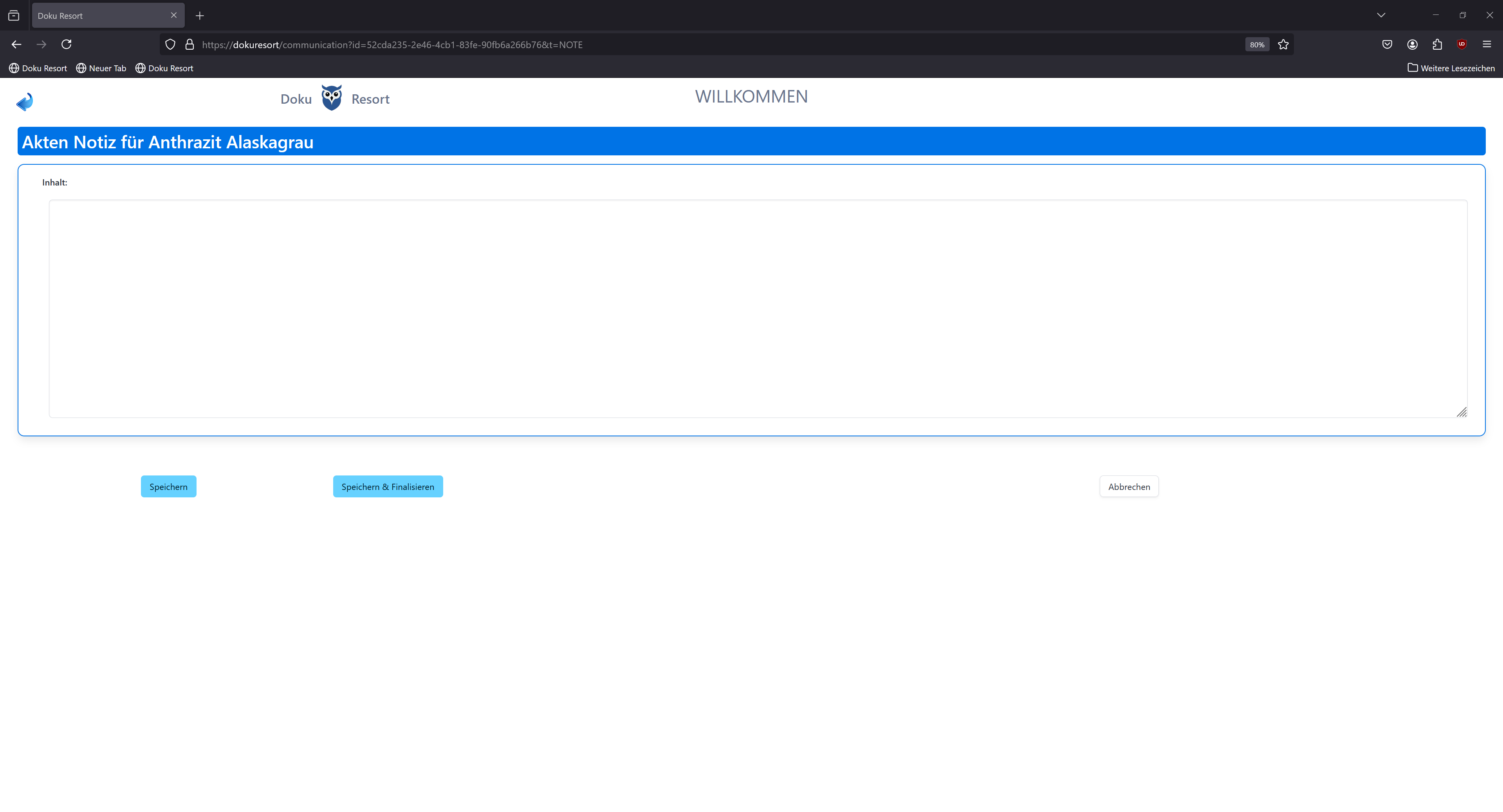1503x812 pixels.
Task: Click the site security padlock icon
Action: click(x=189, y=44)
